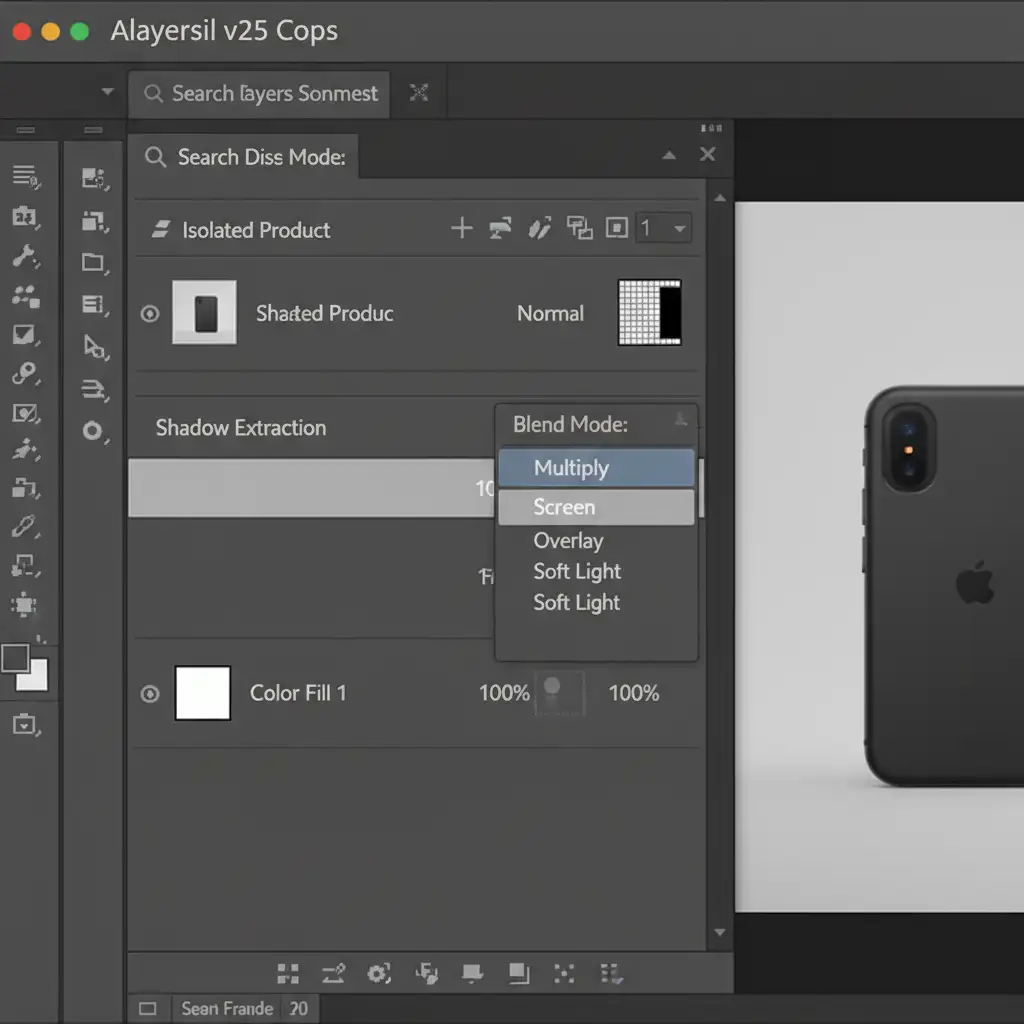The image size is (1024, 1024).
Task: Toggle the square mask icon beside number dropdown
Action: [617, 229]
